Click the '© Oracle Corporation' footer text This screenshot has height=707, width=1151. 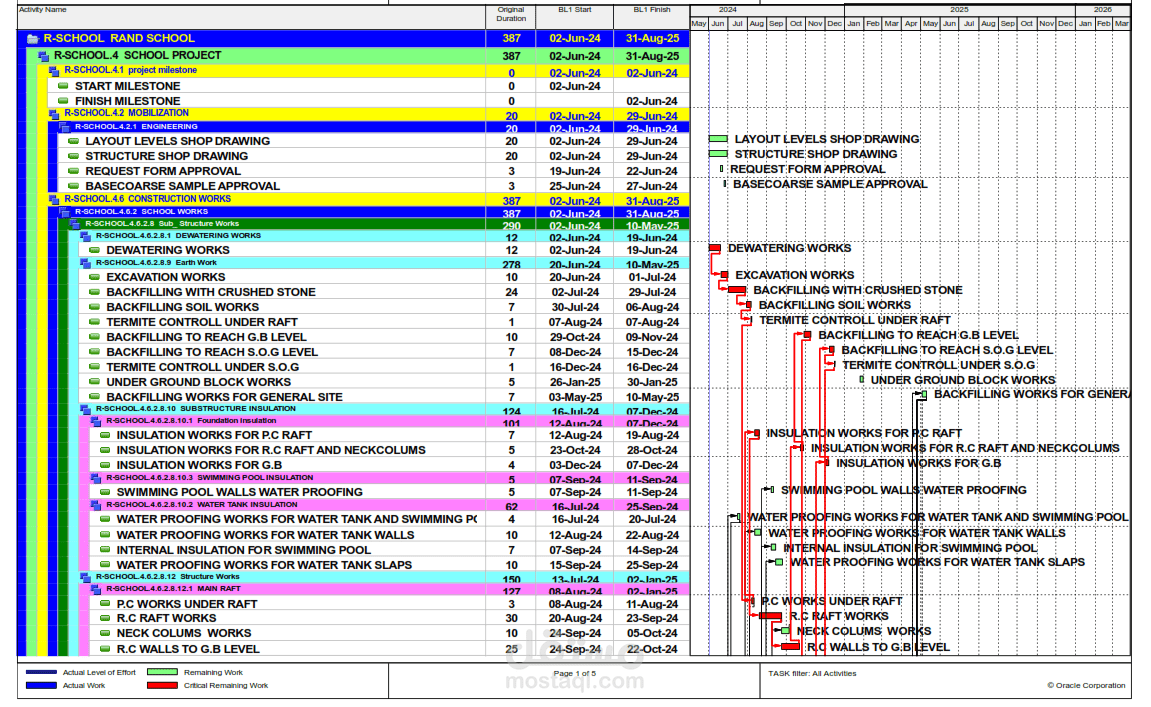1086,686
